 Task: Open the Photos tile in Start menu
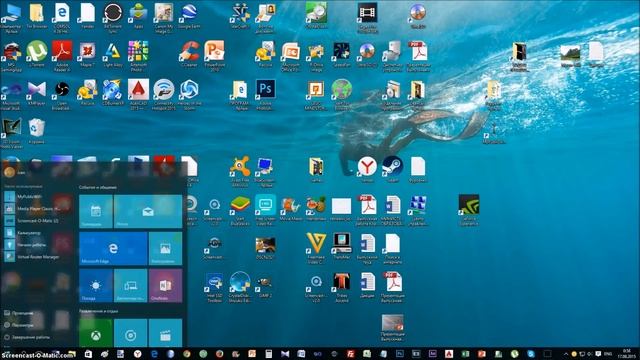click(x=165, y=249)
